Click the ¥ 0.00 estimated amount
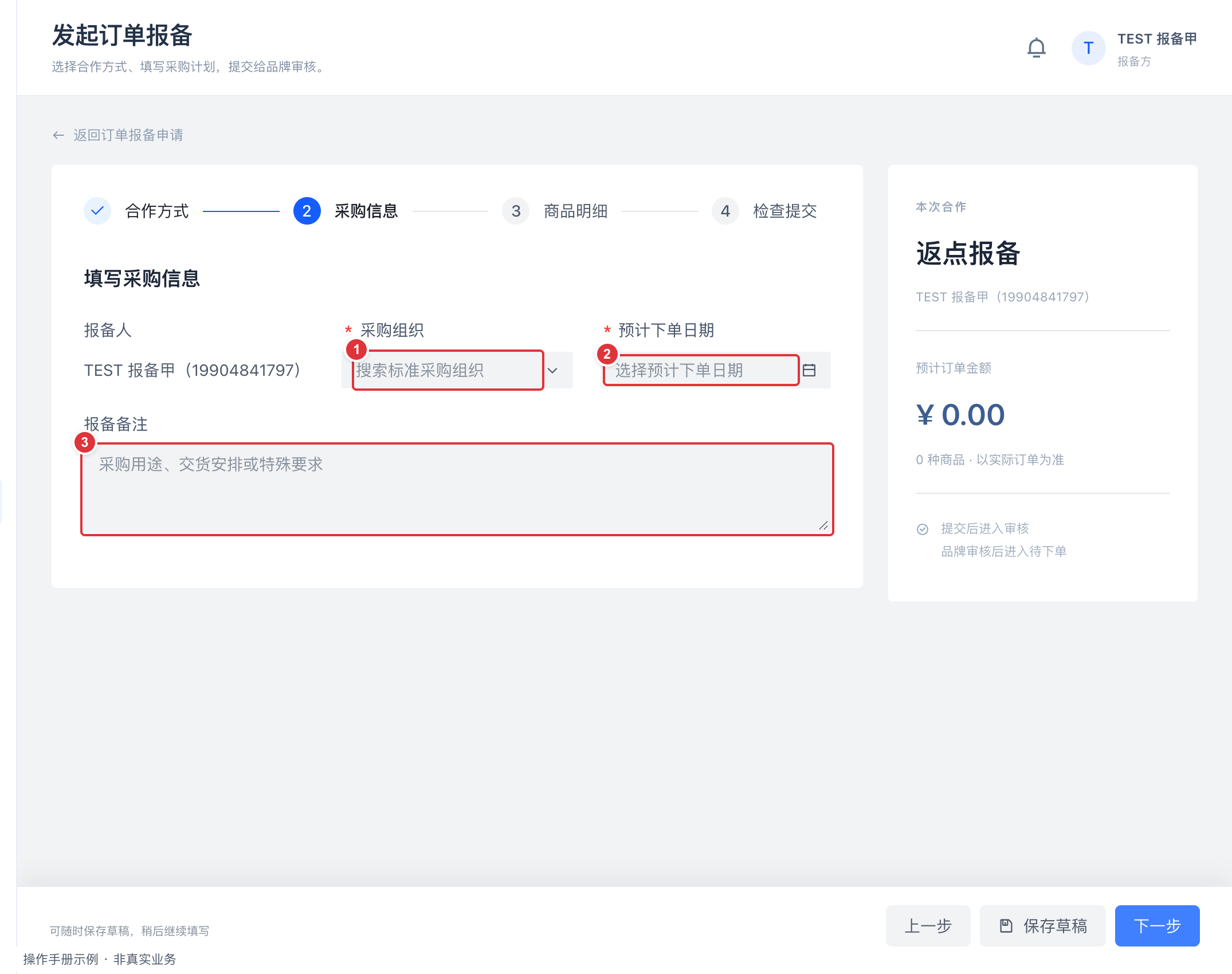1232x974 pixels. (x=960, y=415)
